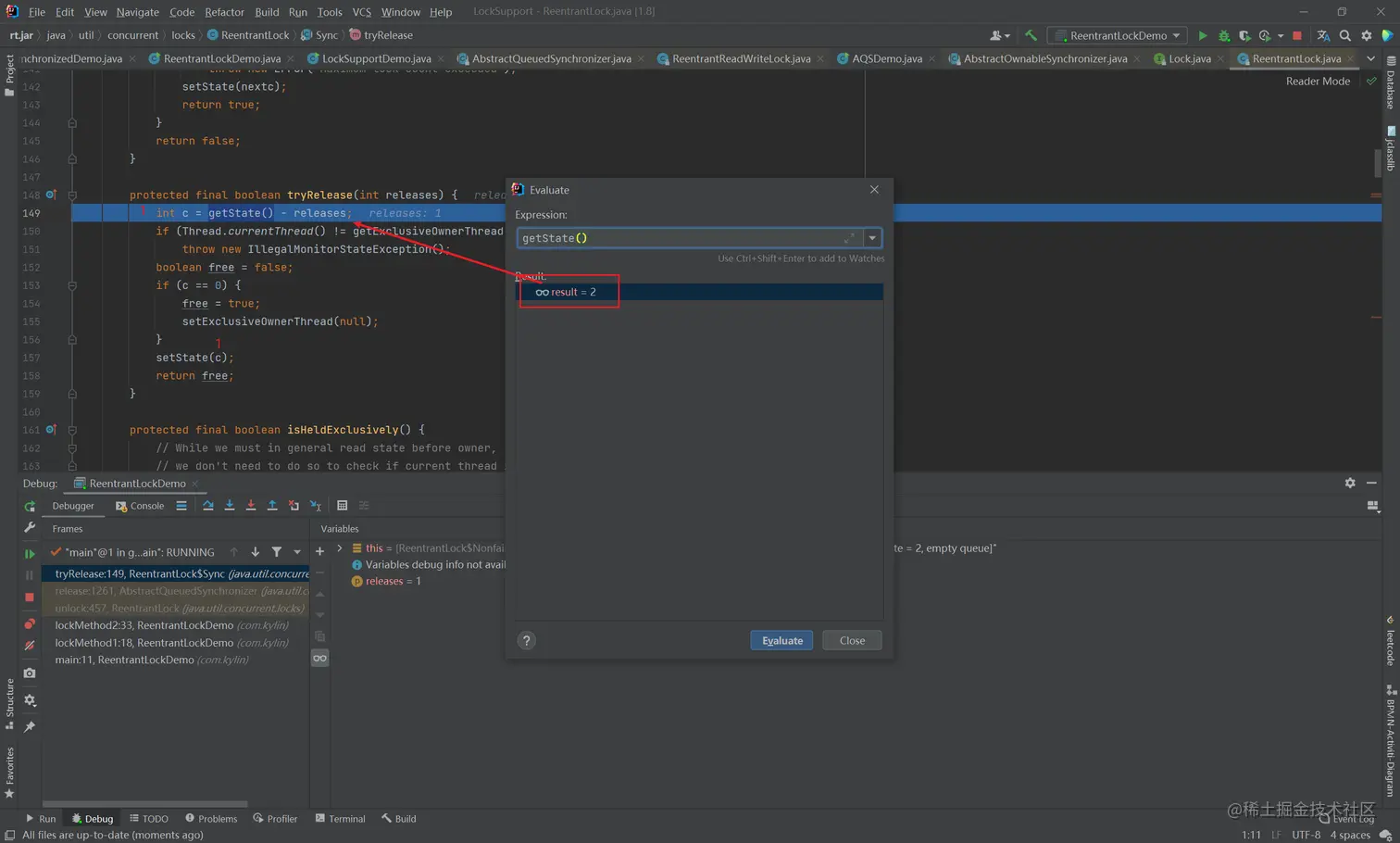The image size is (1400, 843).
Task: Click the red Force Step Into icon
Action: pyautogui.click(x=251, y=506)
